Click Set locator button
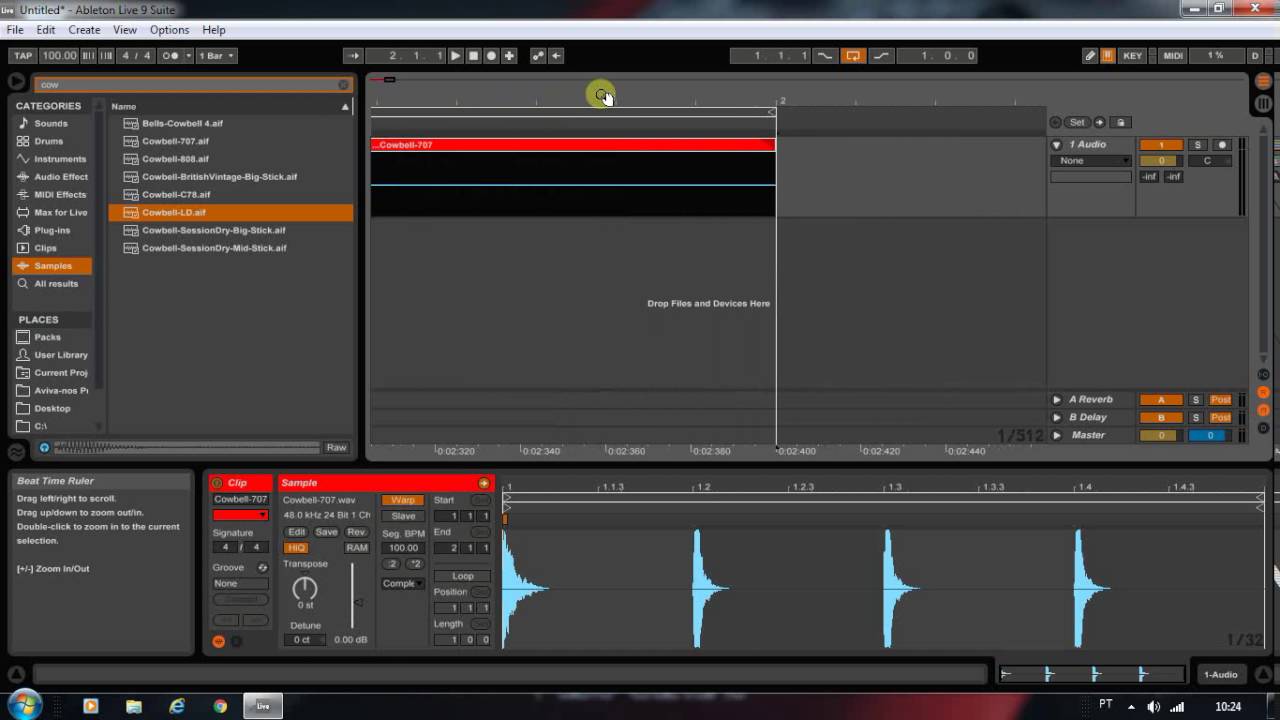 coord(1076,123)
